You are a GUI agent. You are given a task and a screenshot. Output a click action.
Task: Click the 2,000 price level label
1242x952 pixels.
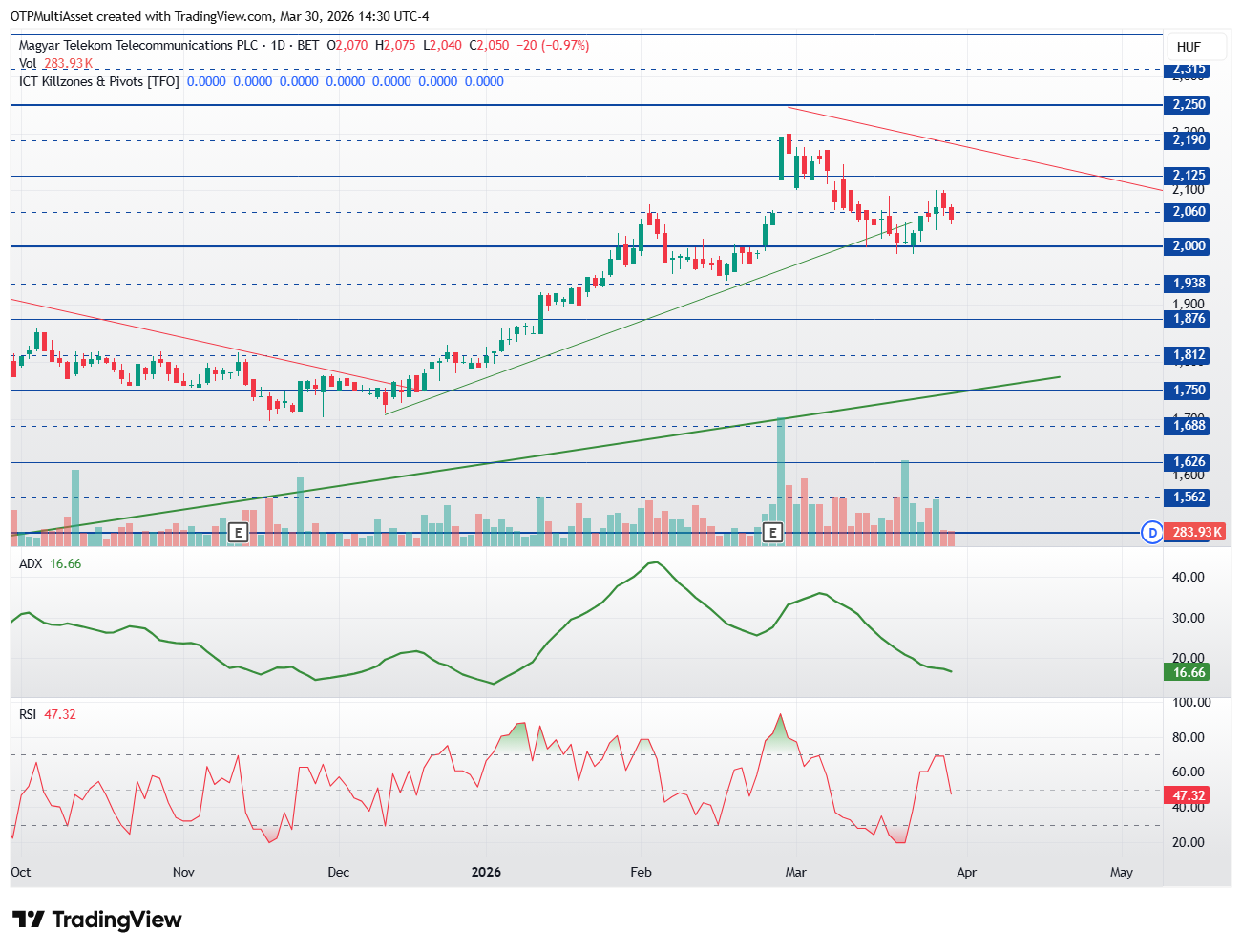click(x=1187, y=246)
